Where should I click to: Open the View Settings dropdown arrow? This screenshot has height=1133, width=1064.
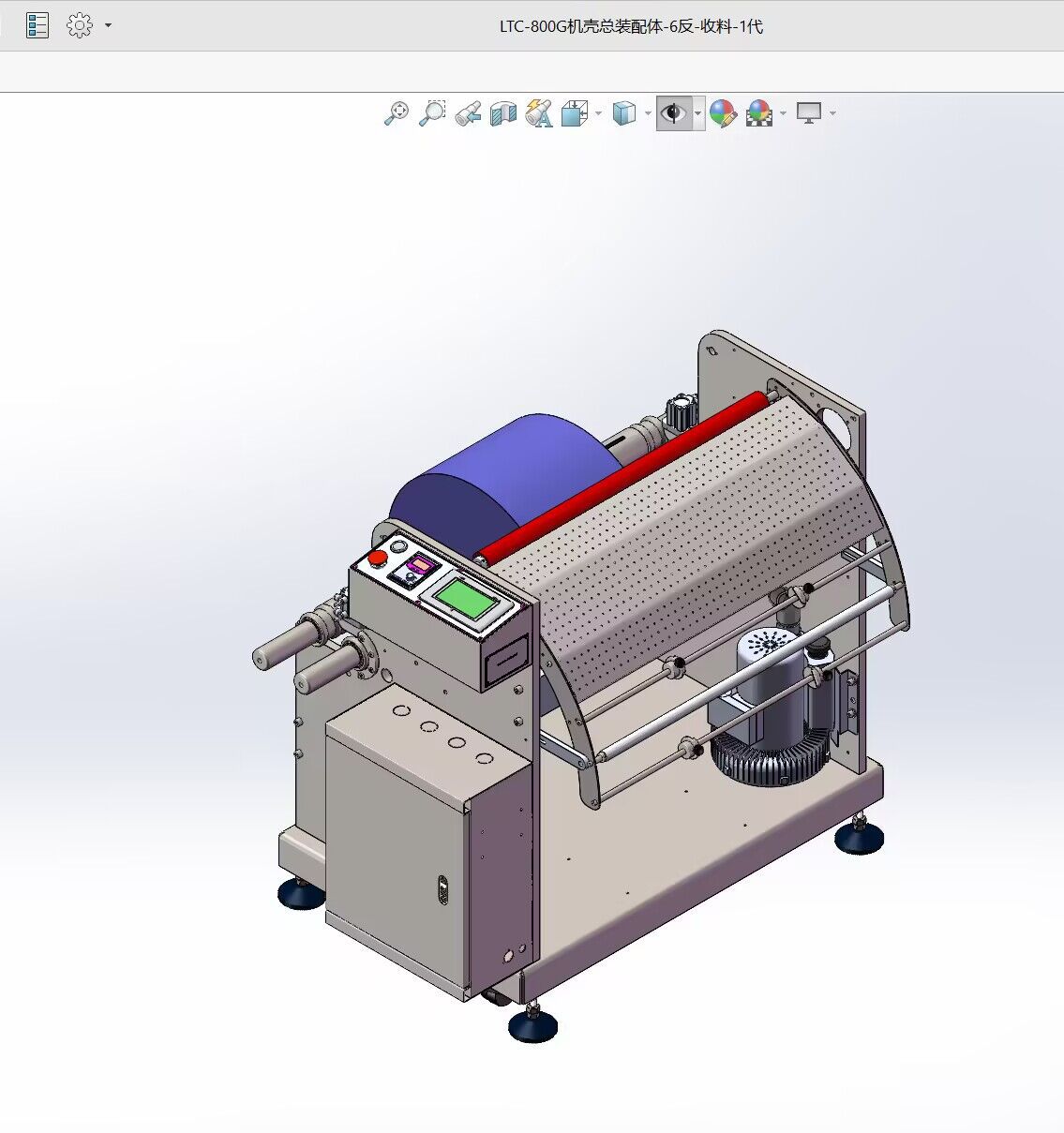[832, 114]
